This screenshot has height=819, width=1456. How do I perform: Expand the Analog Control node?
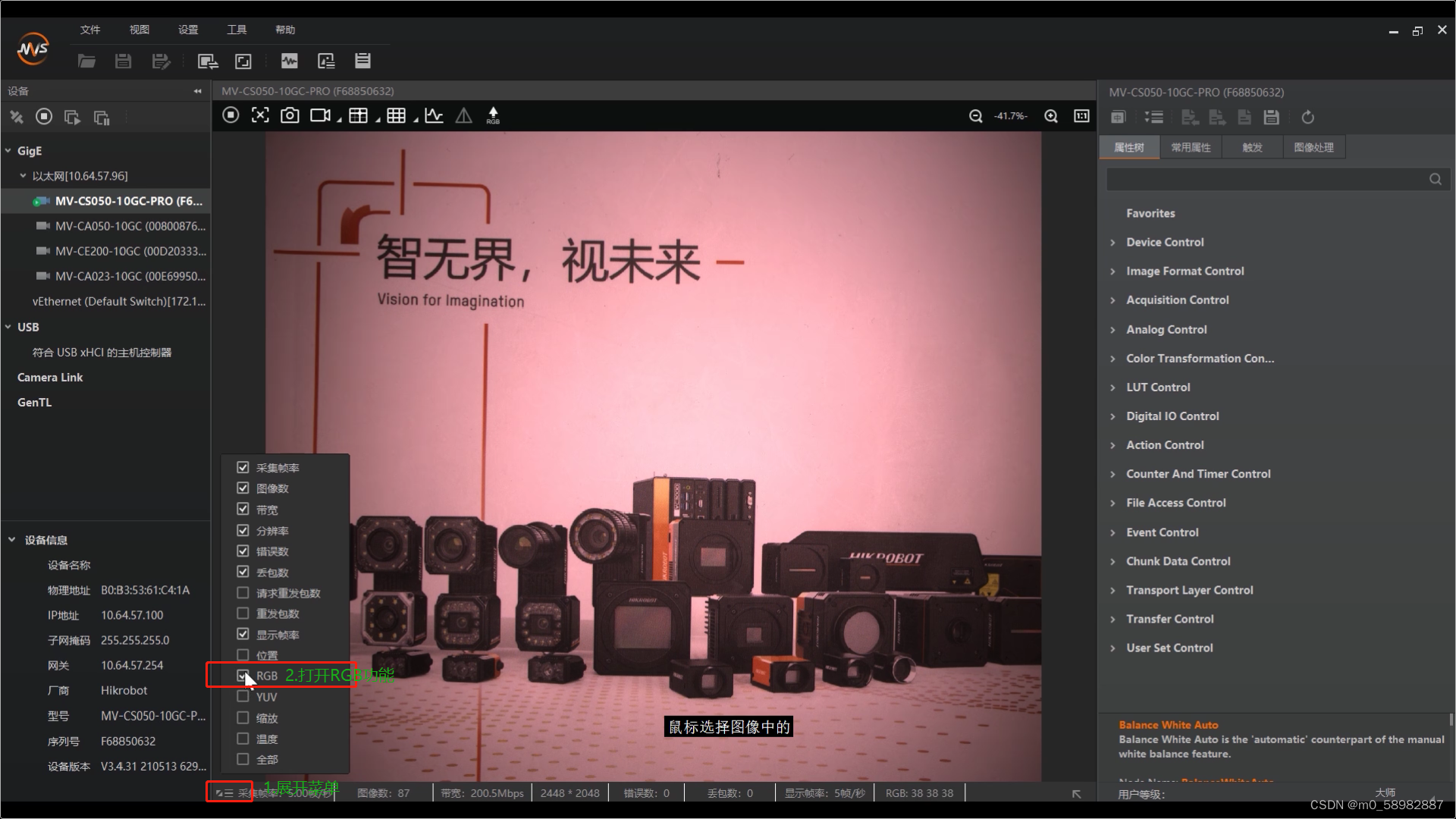tap(1112, 330)
